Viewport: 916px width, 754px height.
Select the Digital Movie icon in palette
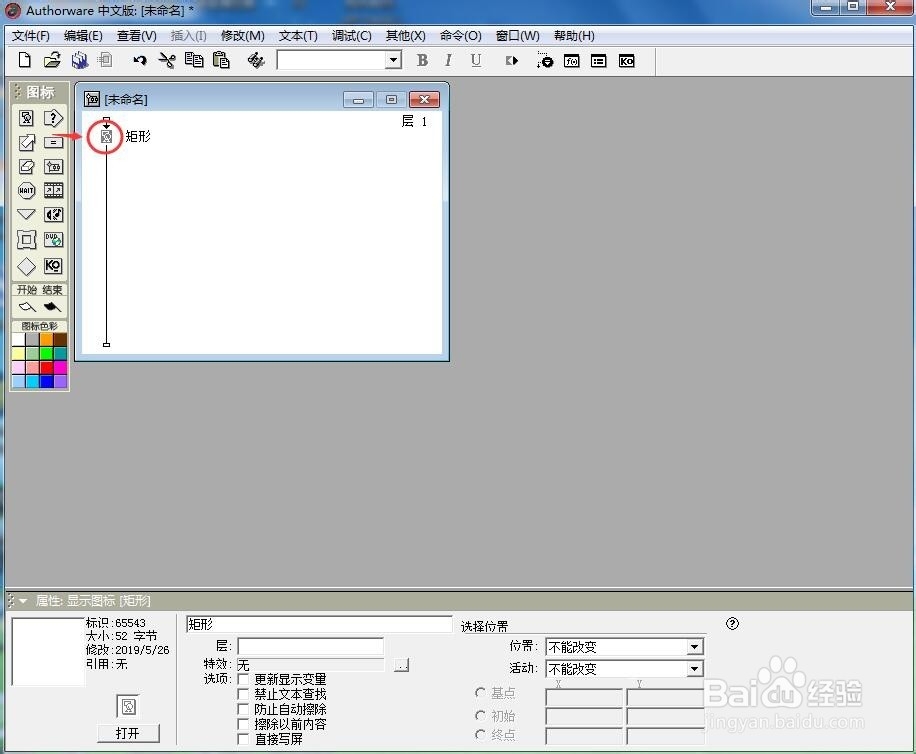[53, 190]
